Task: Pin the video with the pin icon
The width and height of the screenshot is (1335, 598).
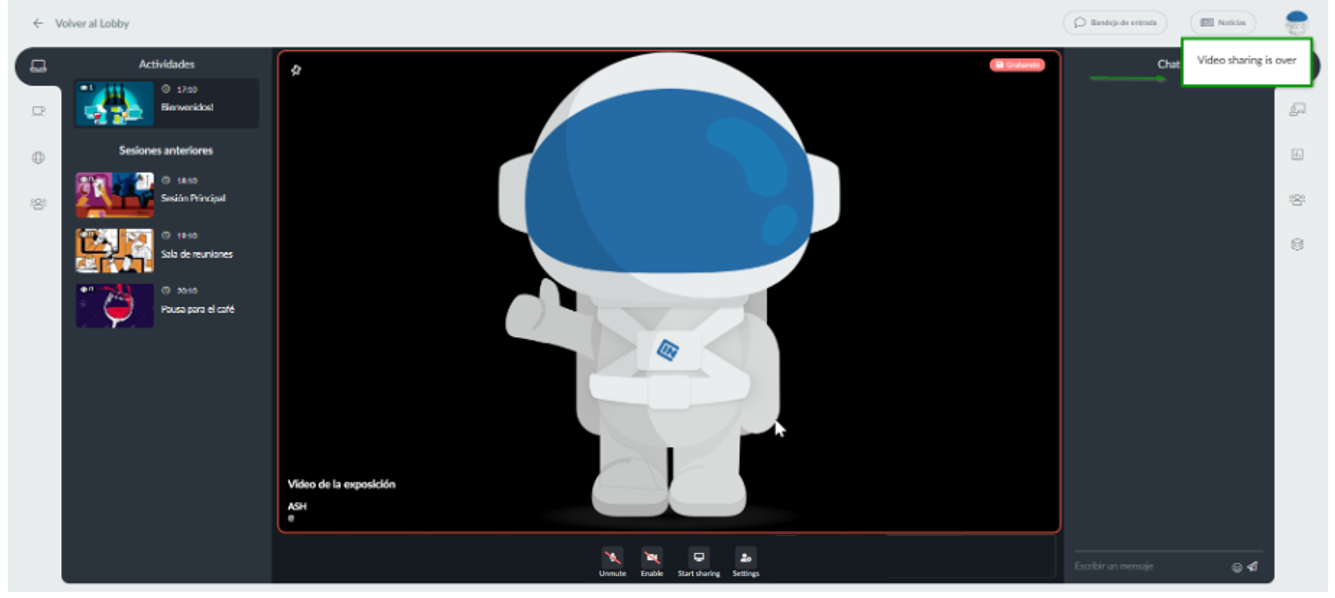Action: coord(296,70)
